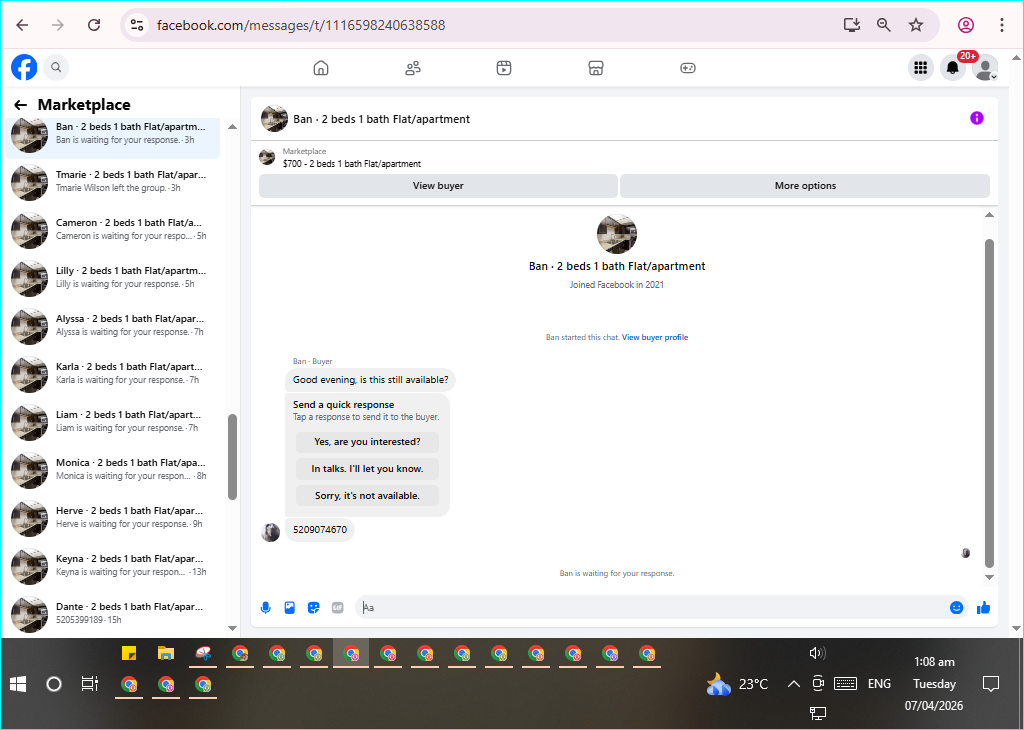Open the Monica conversation in the list
This screenshot has width=1024, height=730.
112,470
